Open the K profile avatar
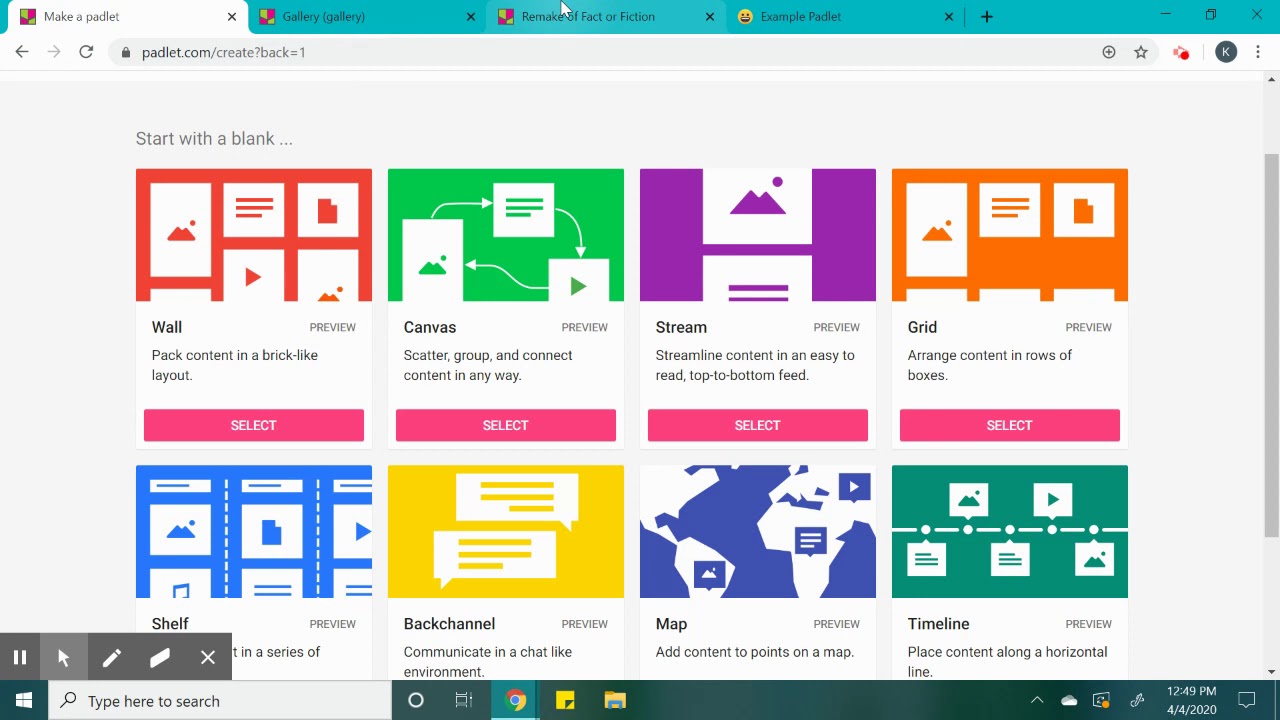 pyautogui.click(x=1226, y=52)
